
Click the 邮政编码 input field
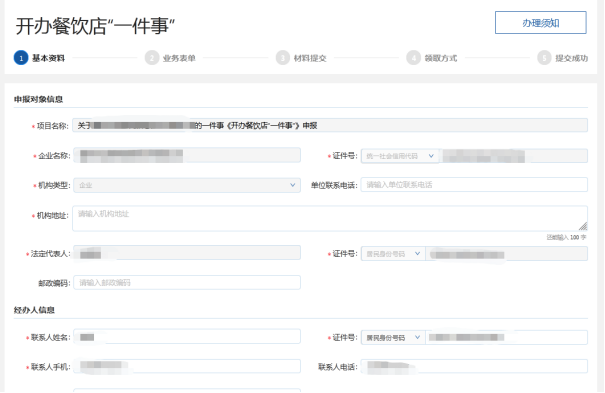[187, 283]
